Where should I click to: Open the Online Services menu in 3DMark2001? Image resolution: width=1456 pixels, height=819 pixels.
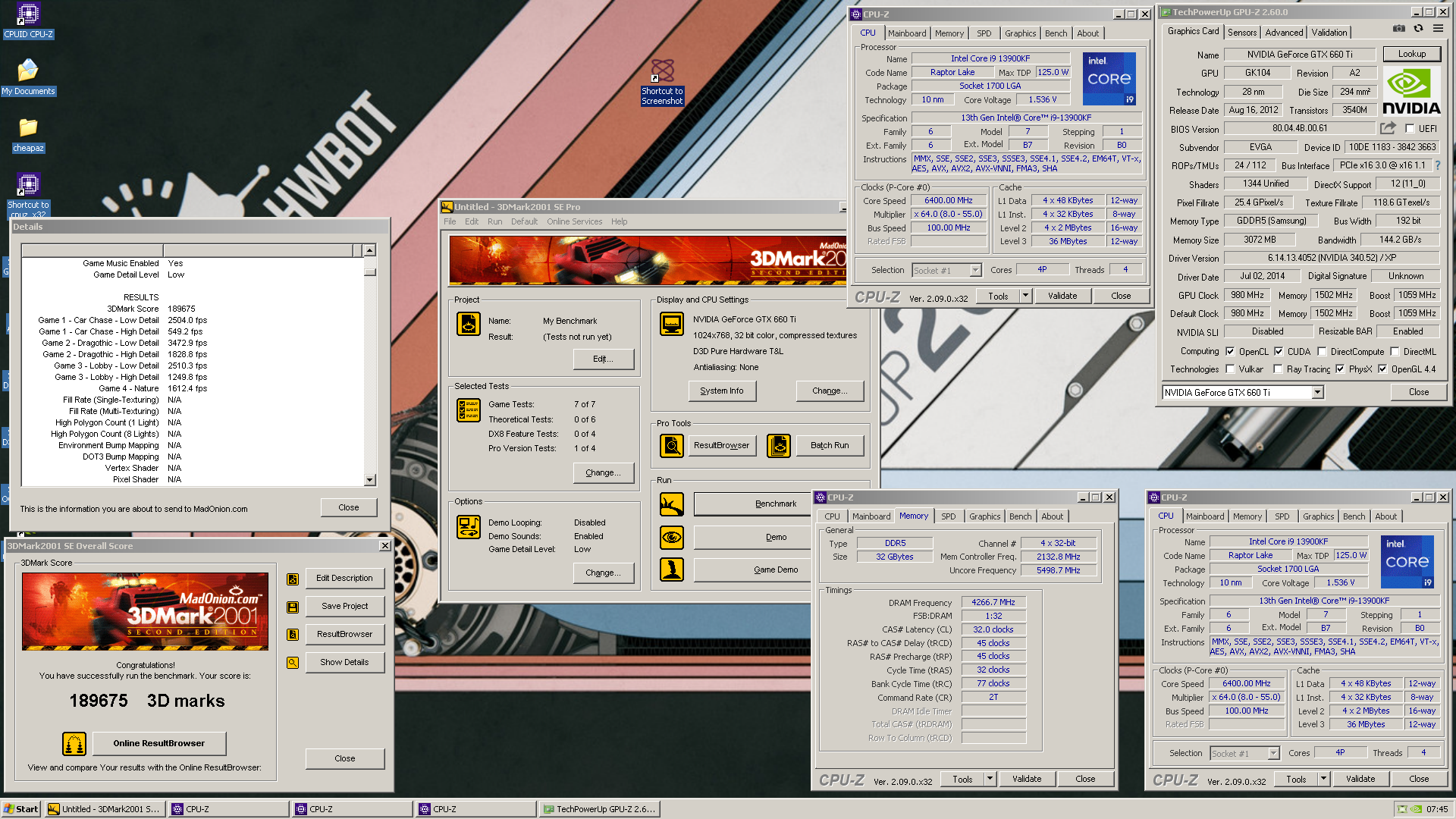[x=574, y=222]
